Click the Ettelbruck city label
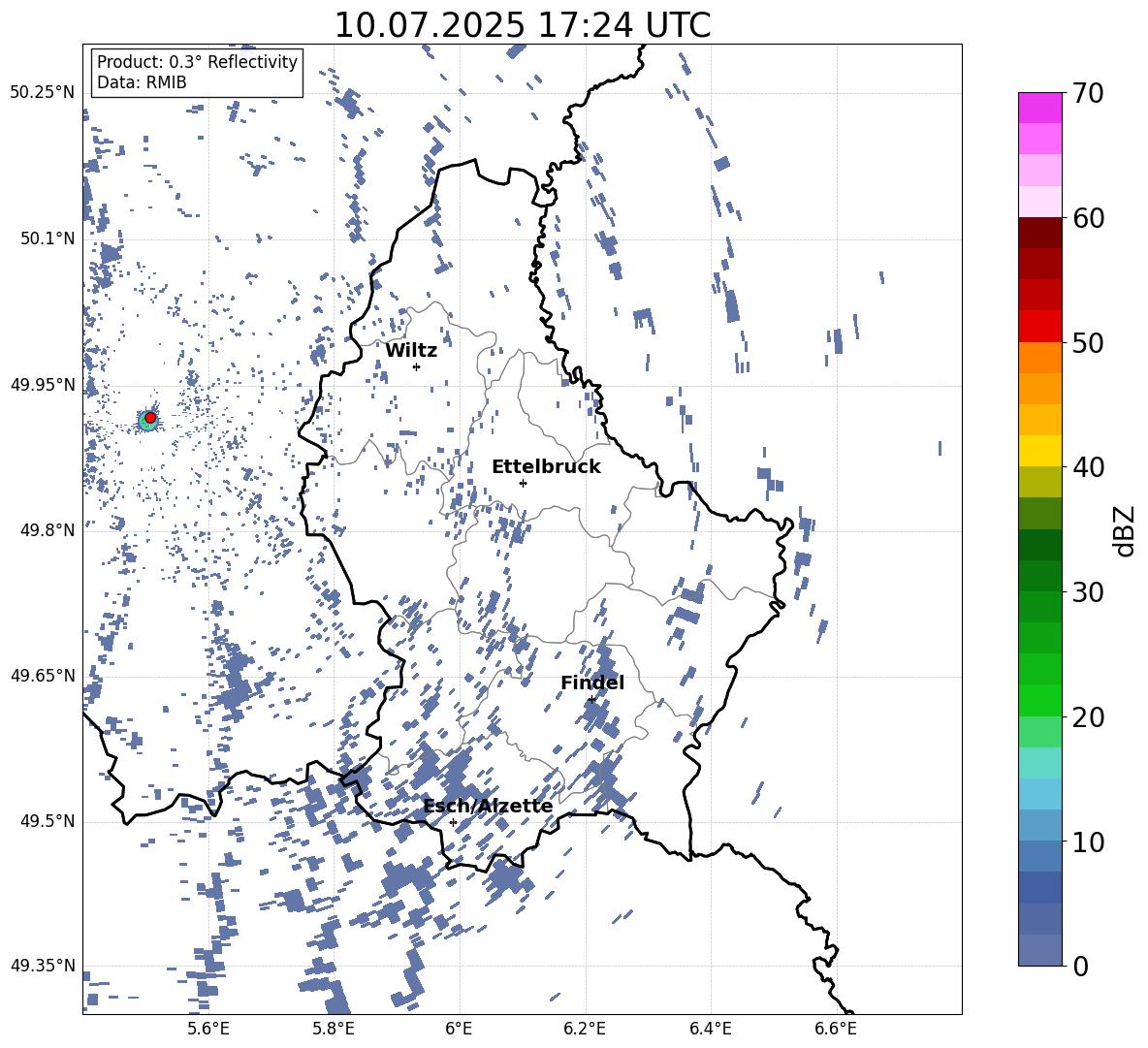Viewport: 1148px width, 1048px height. (546, 467)
